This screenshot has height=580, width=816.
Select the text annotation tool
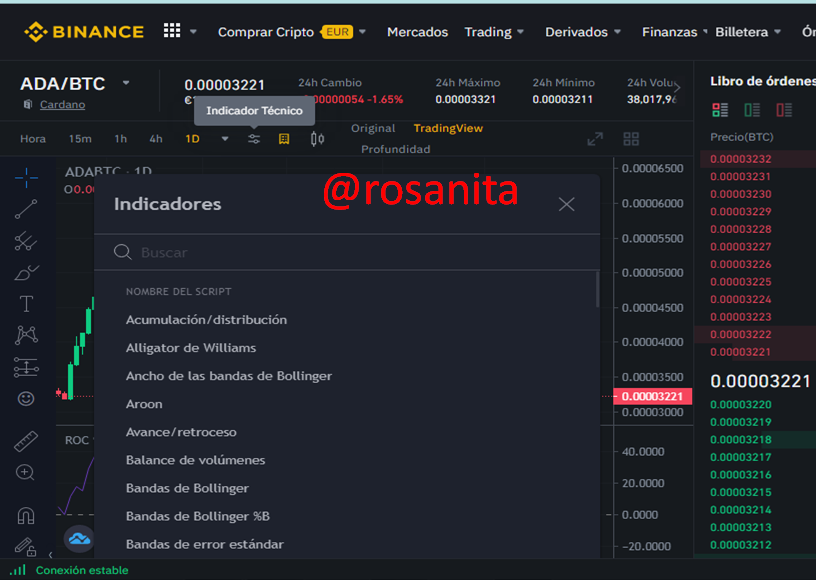pos(26,304)
